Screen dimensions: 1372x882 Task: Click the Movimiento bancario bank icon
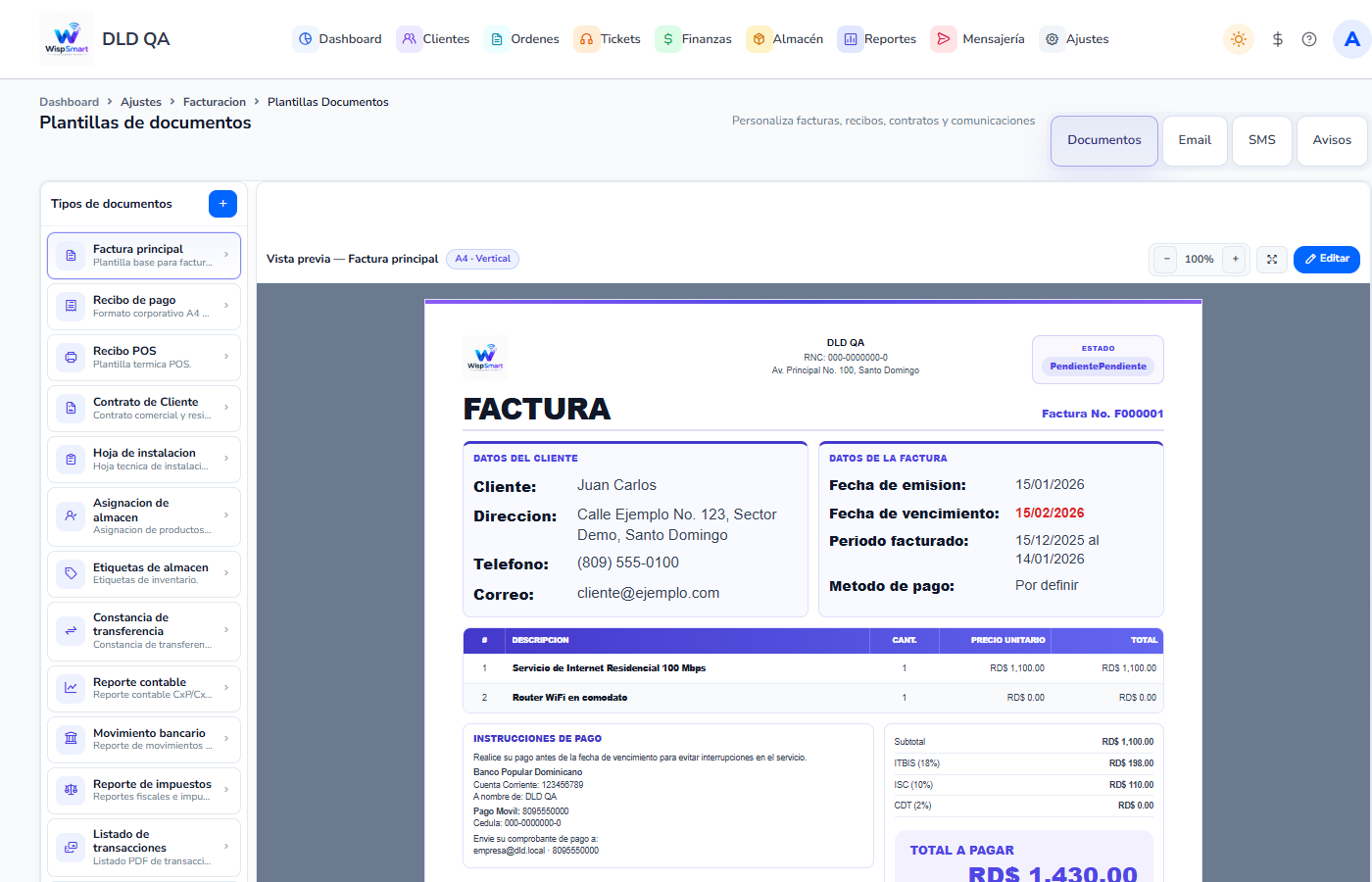click(71, 739)
